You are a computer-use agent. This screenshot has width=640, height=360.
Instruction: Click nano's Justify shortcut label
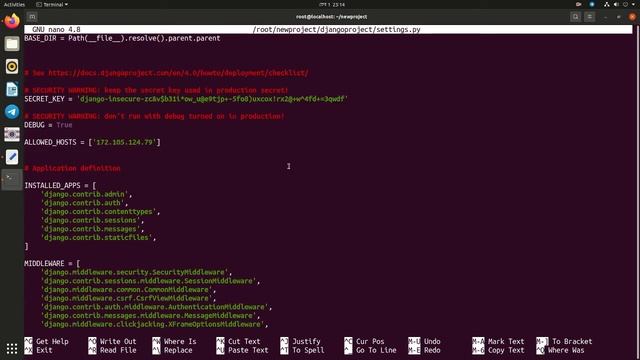[x=306, y=341]
